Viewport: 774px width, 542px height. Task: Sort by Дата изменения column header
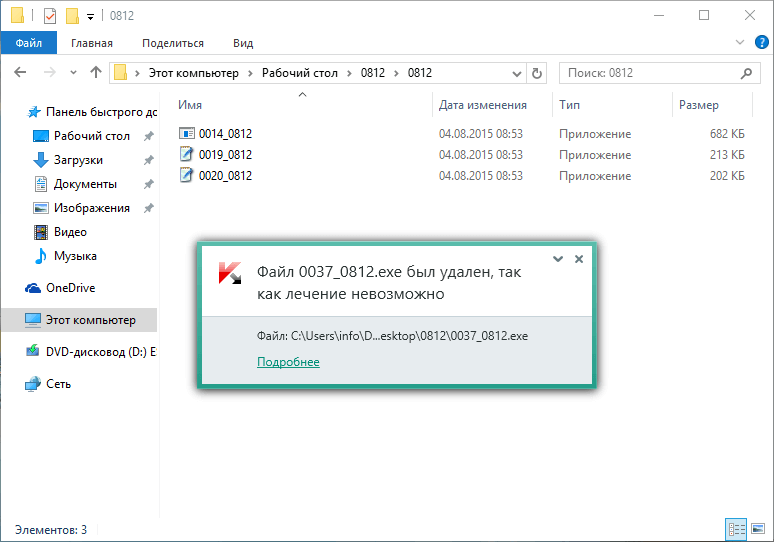(482, 105)
